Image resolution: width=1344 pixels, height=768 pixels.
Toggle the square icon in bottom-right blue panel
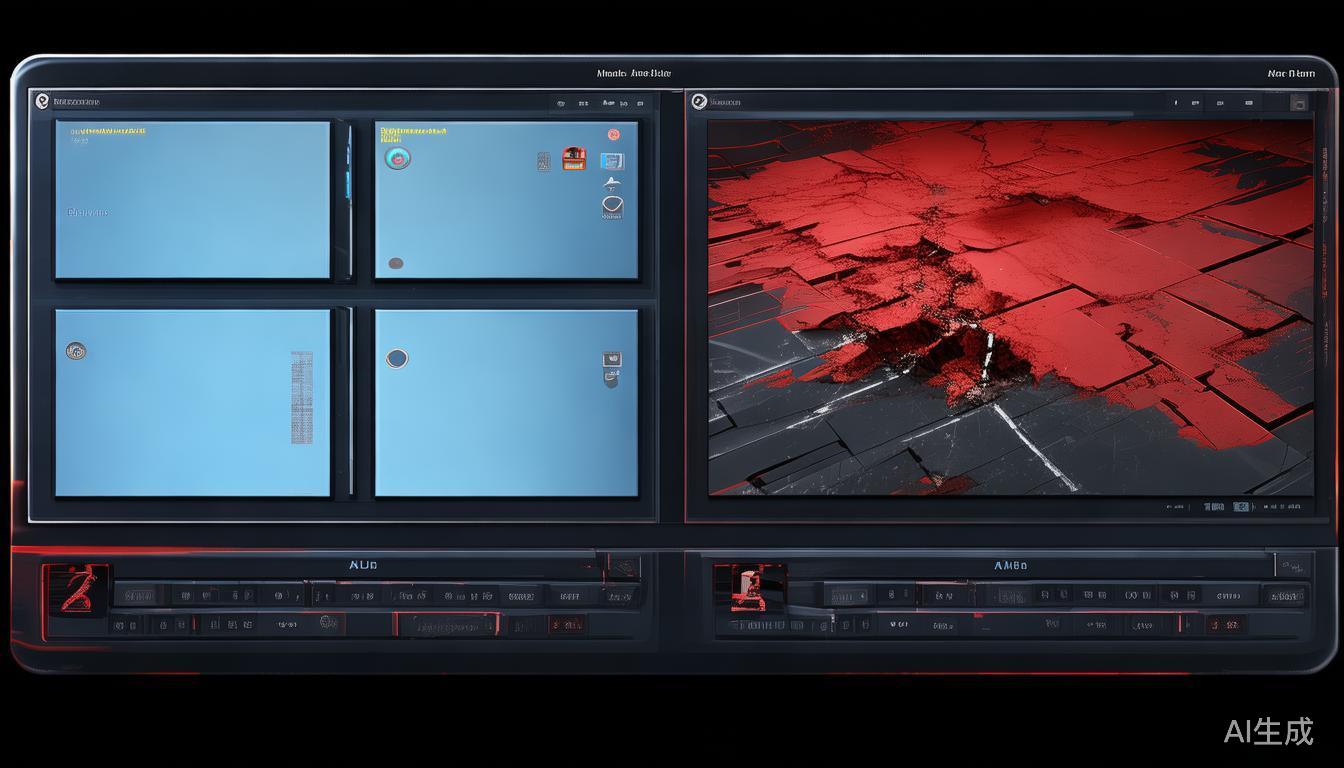click(x=612, y=360)
